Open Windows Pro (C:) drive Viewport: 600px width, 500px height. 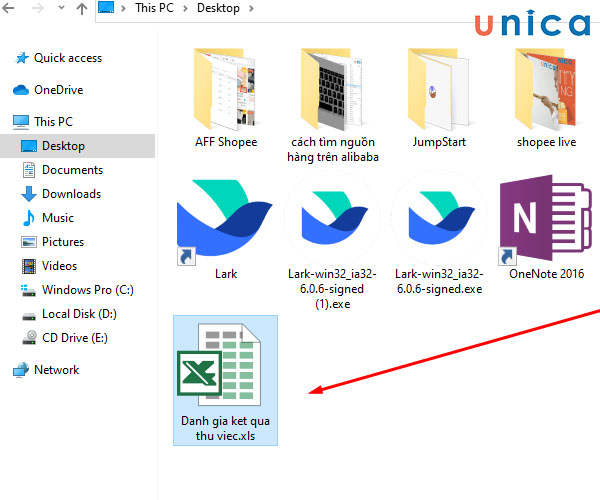tap(88, 290)
